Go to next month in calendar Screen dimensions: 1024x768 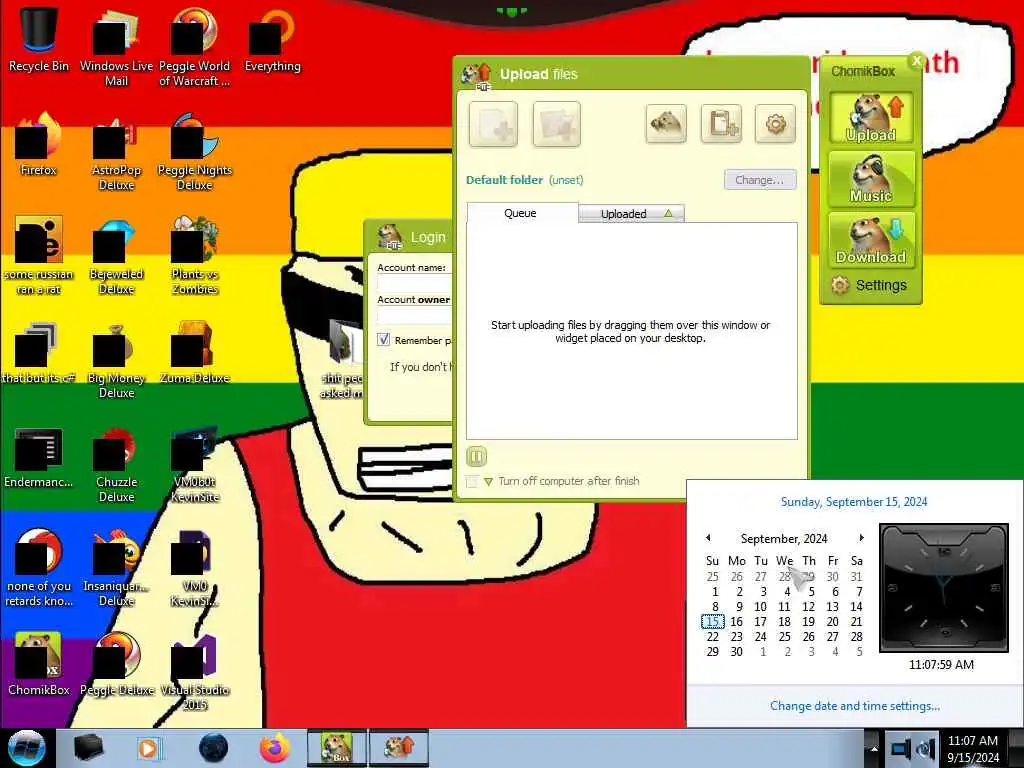click(x=861, y=538)
